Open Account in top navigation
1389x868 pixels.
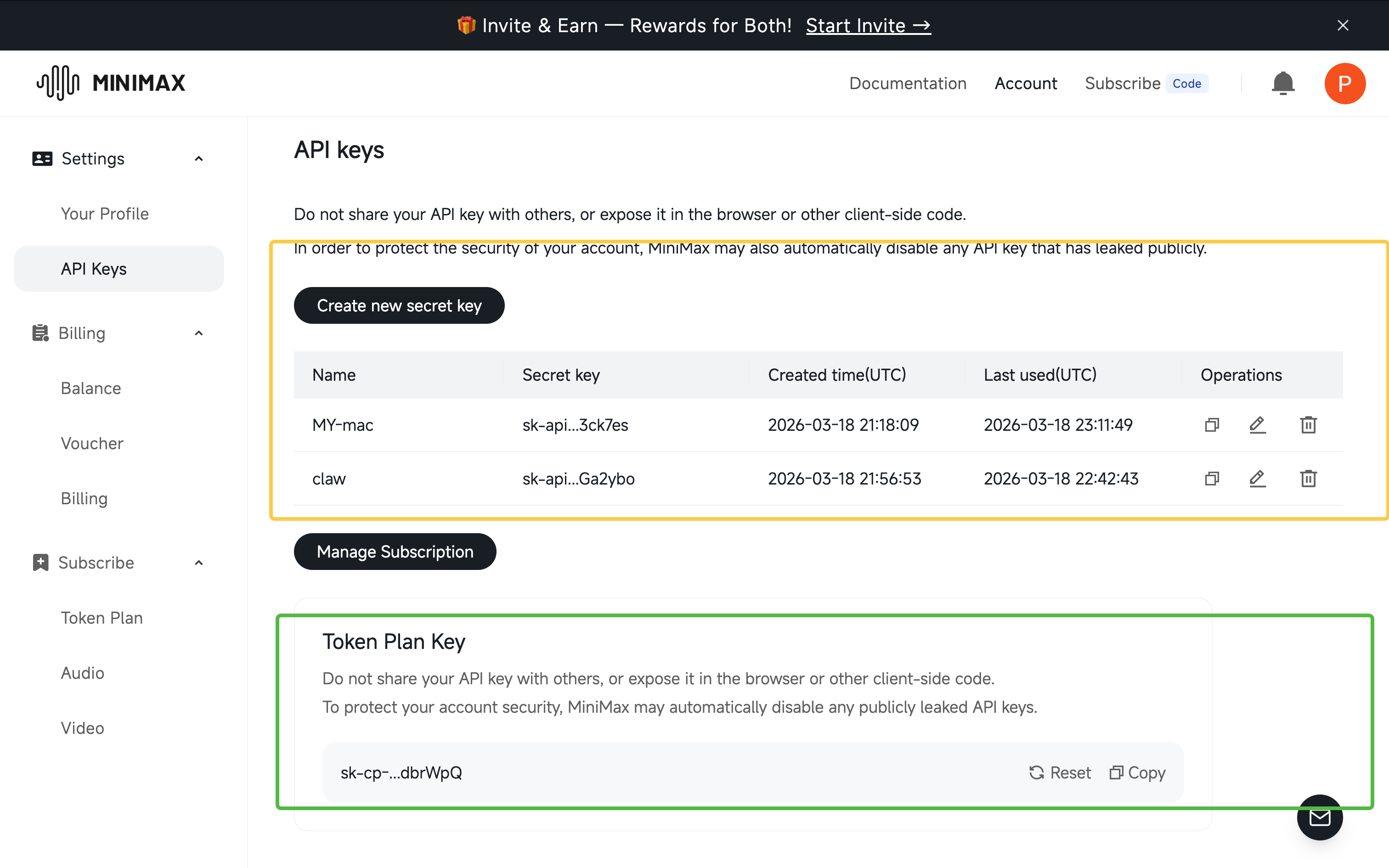[1026, 83]
